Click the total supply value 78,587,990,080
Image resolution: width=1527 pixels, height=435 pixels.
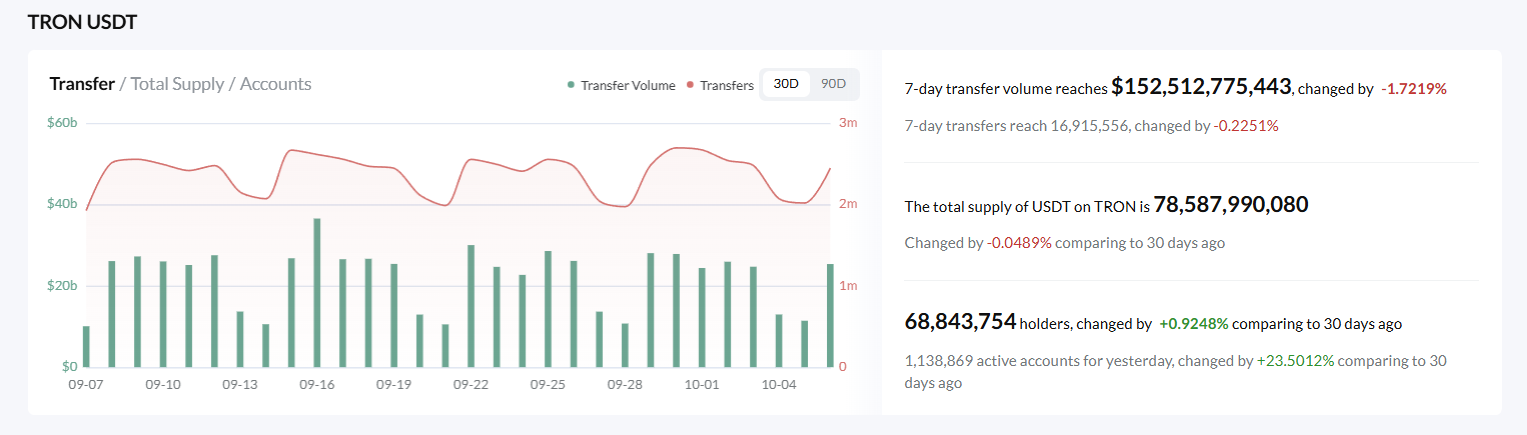(1231, 205)
